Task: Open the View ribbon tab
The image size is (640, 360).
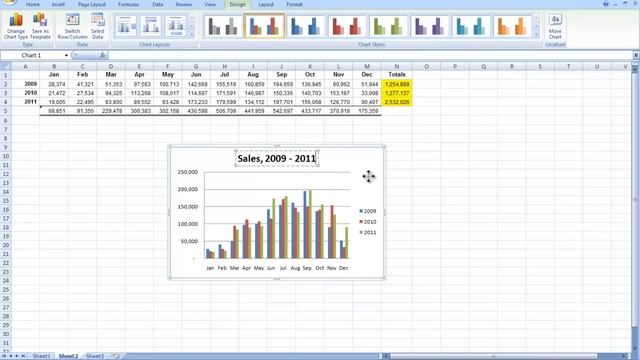Action: pyautogui.click(x=210, y=4)
